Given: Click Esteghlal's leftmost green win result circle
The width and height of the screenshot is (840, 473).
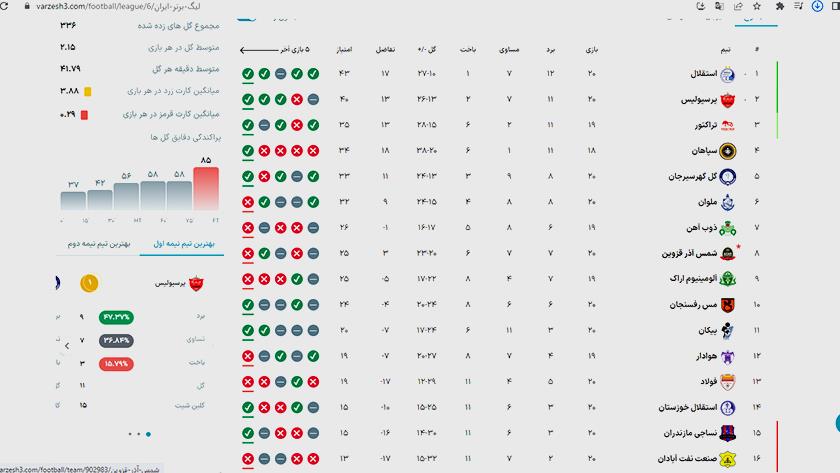Looking at the screenshot, I should click(248, 74).
